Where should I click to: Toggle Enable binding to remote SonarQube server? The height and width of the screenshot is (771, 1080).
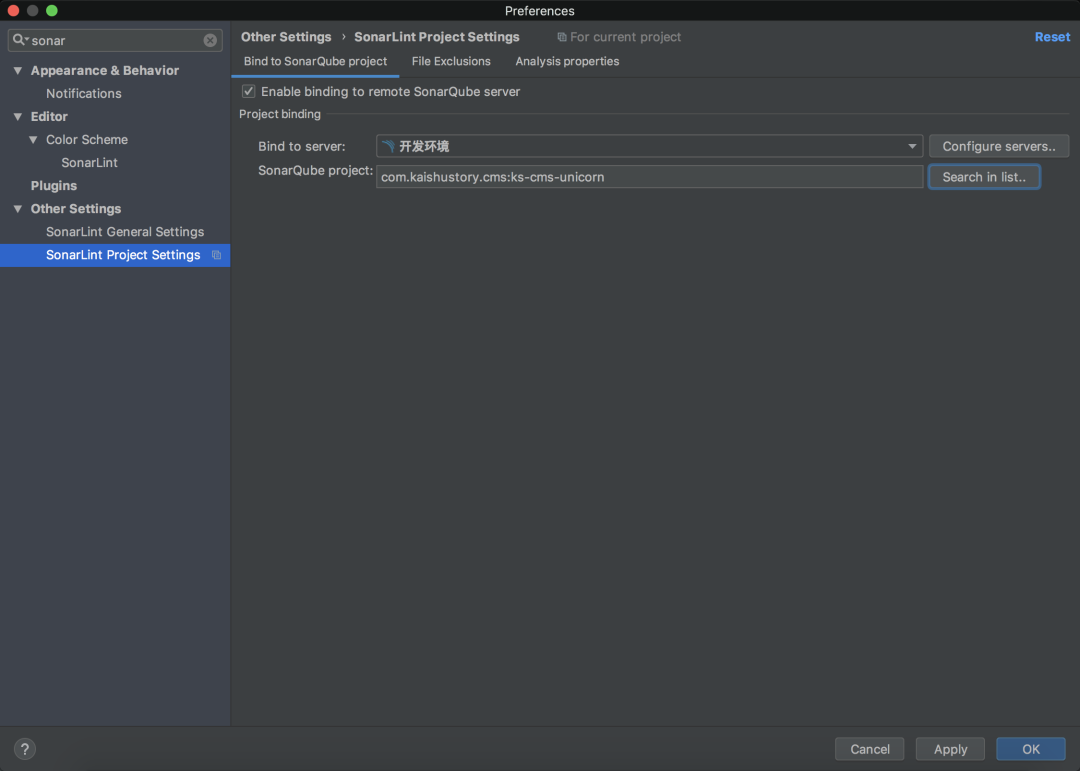[x=249, y=92]
